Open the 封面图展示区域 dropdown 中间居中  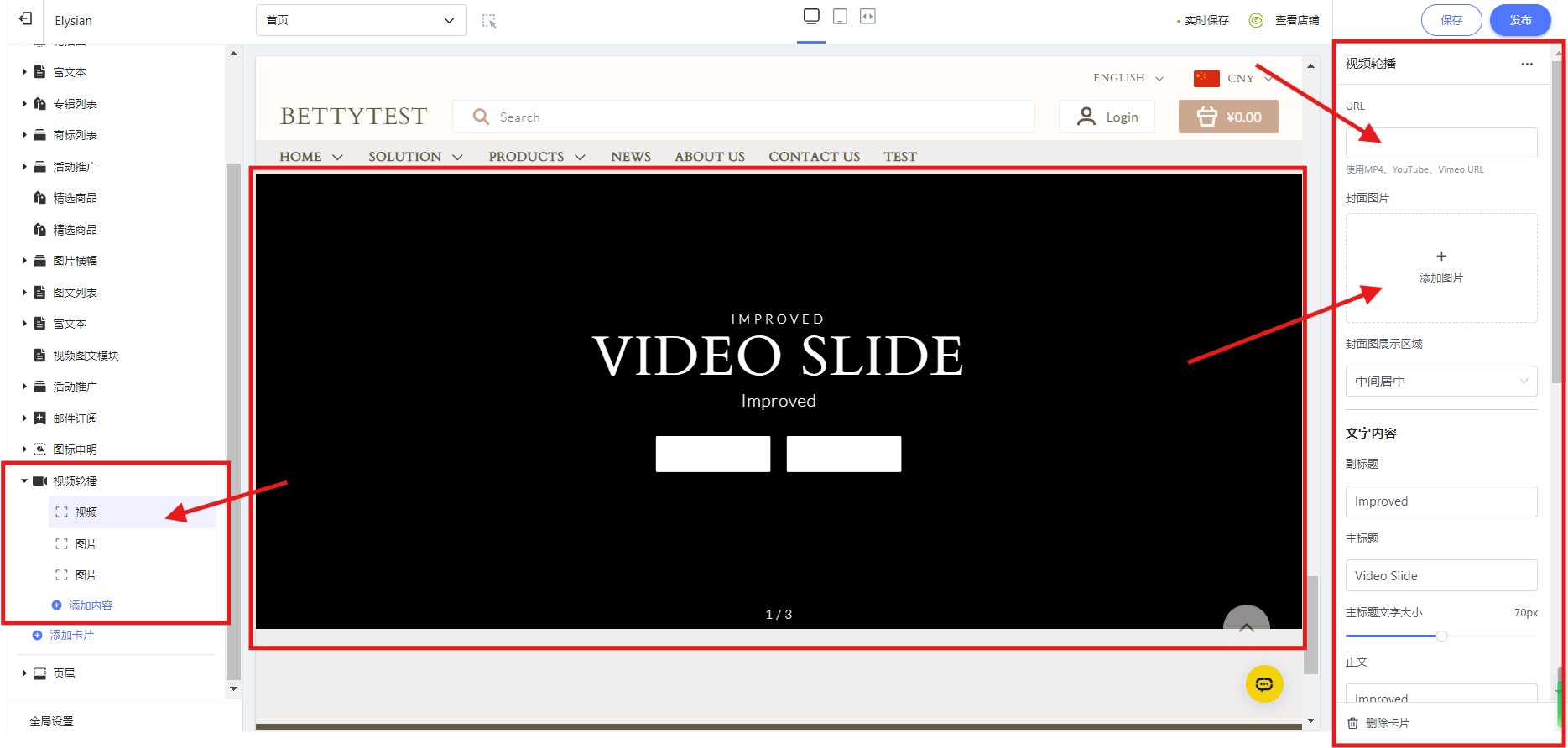[x=1440, y=382]
